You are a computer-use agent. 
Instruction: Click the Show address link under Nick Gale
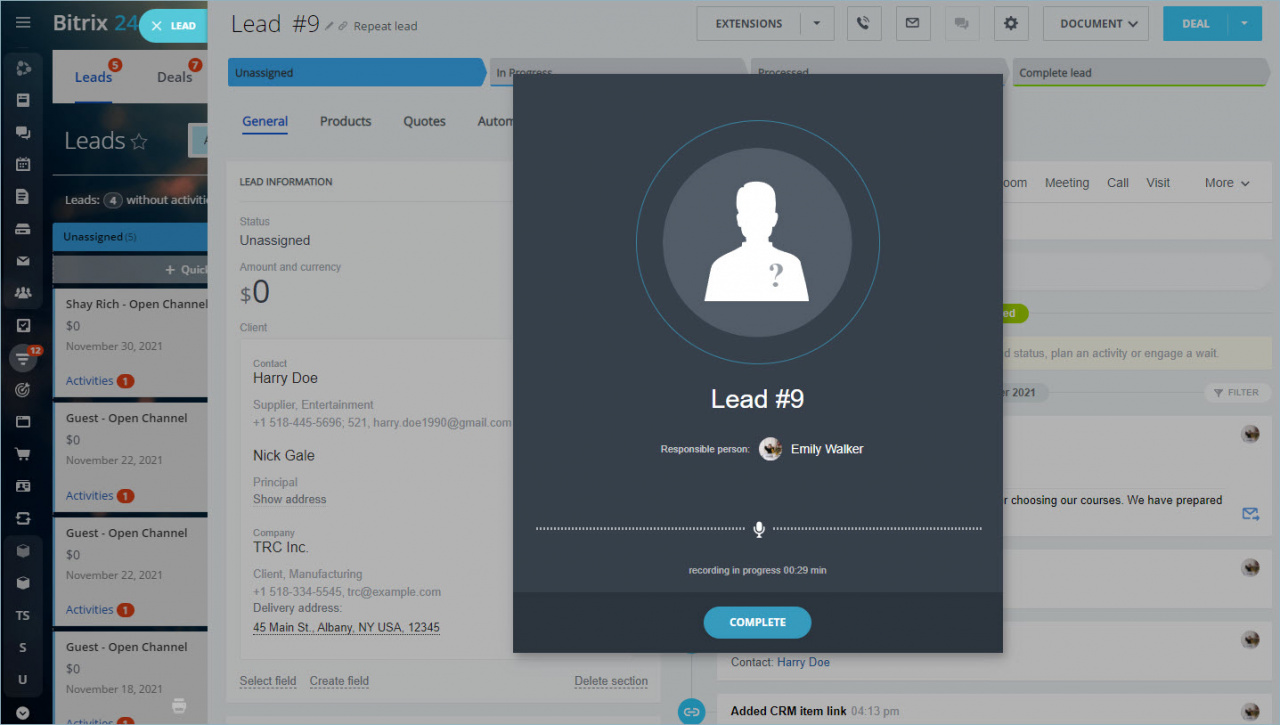pyautogui.click(x=289, y=499)
